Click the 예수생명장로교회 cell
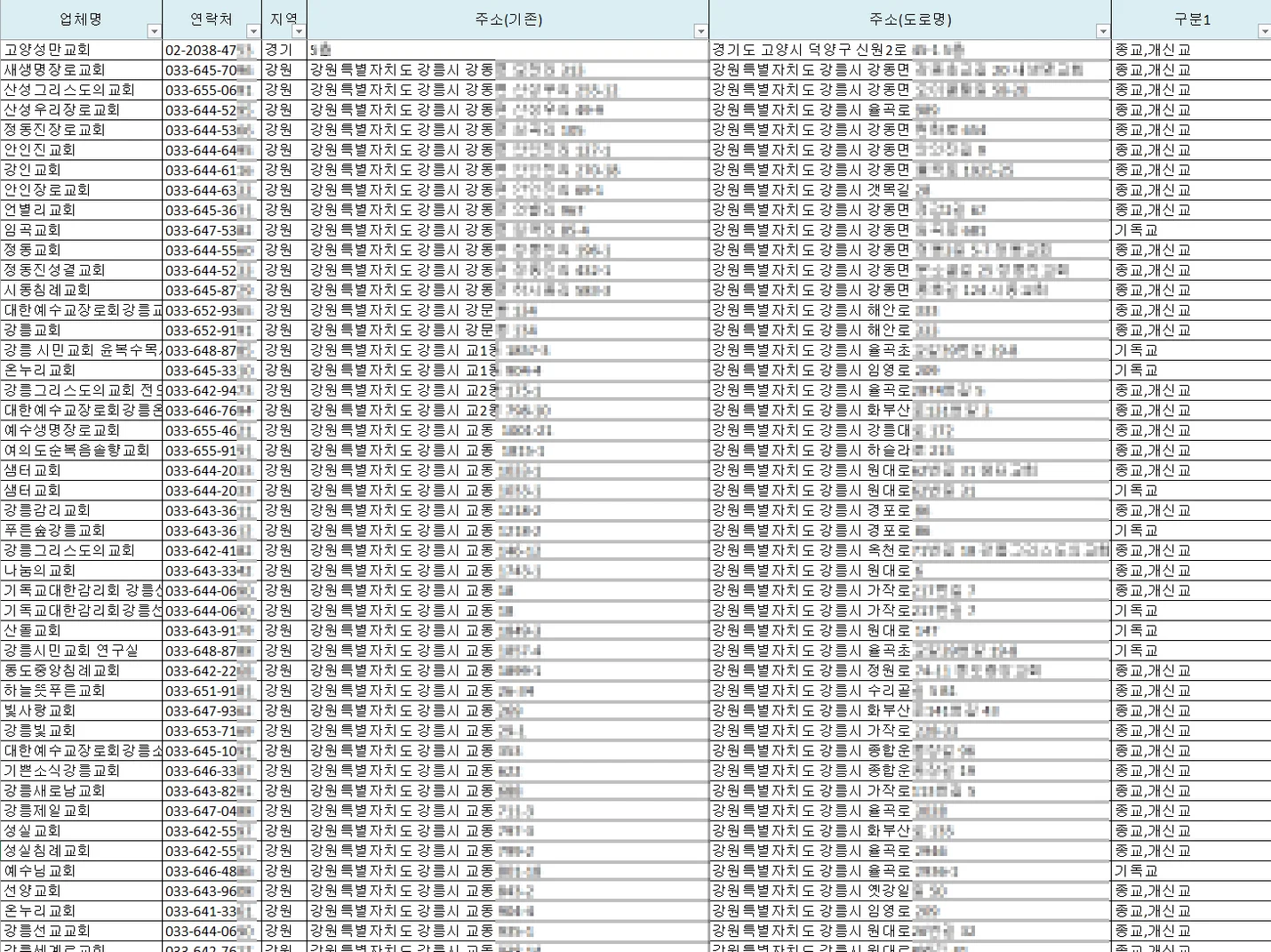 pyautogui.click(x=81, y=430)
